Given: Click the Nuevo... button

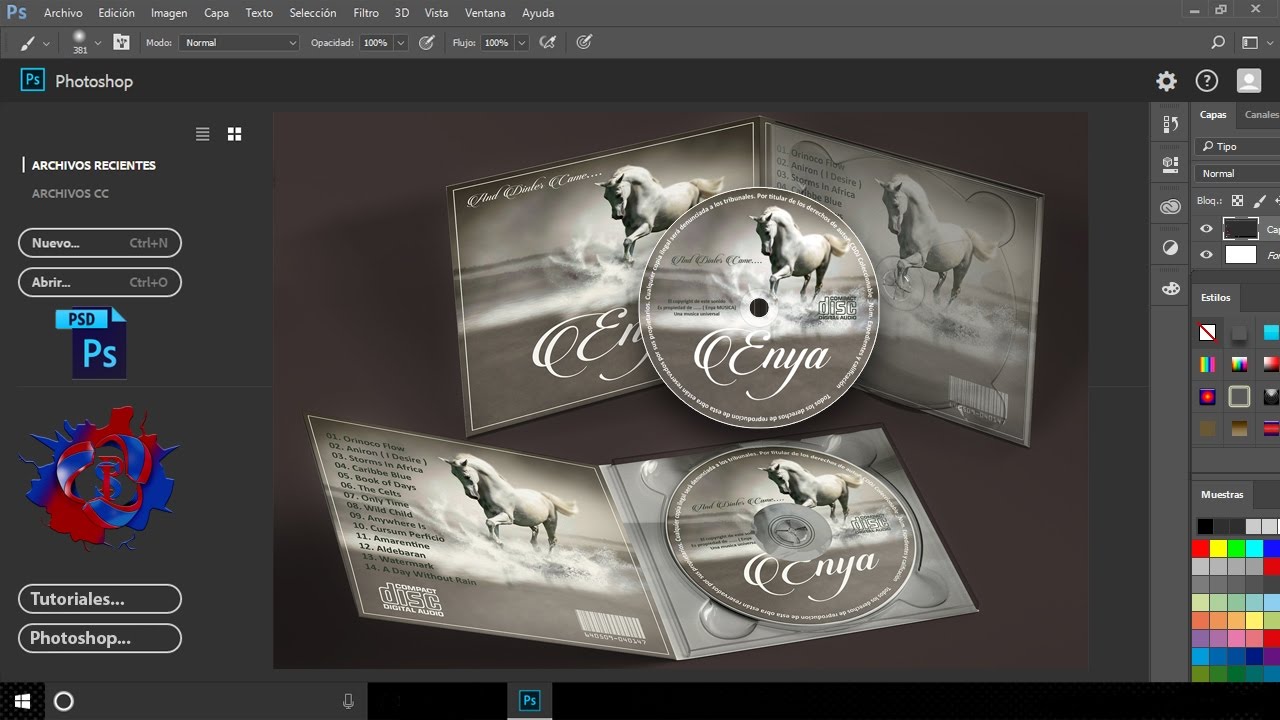Looking at the screenshot, I should tap(100, 243).
